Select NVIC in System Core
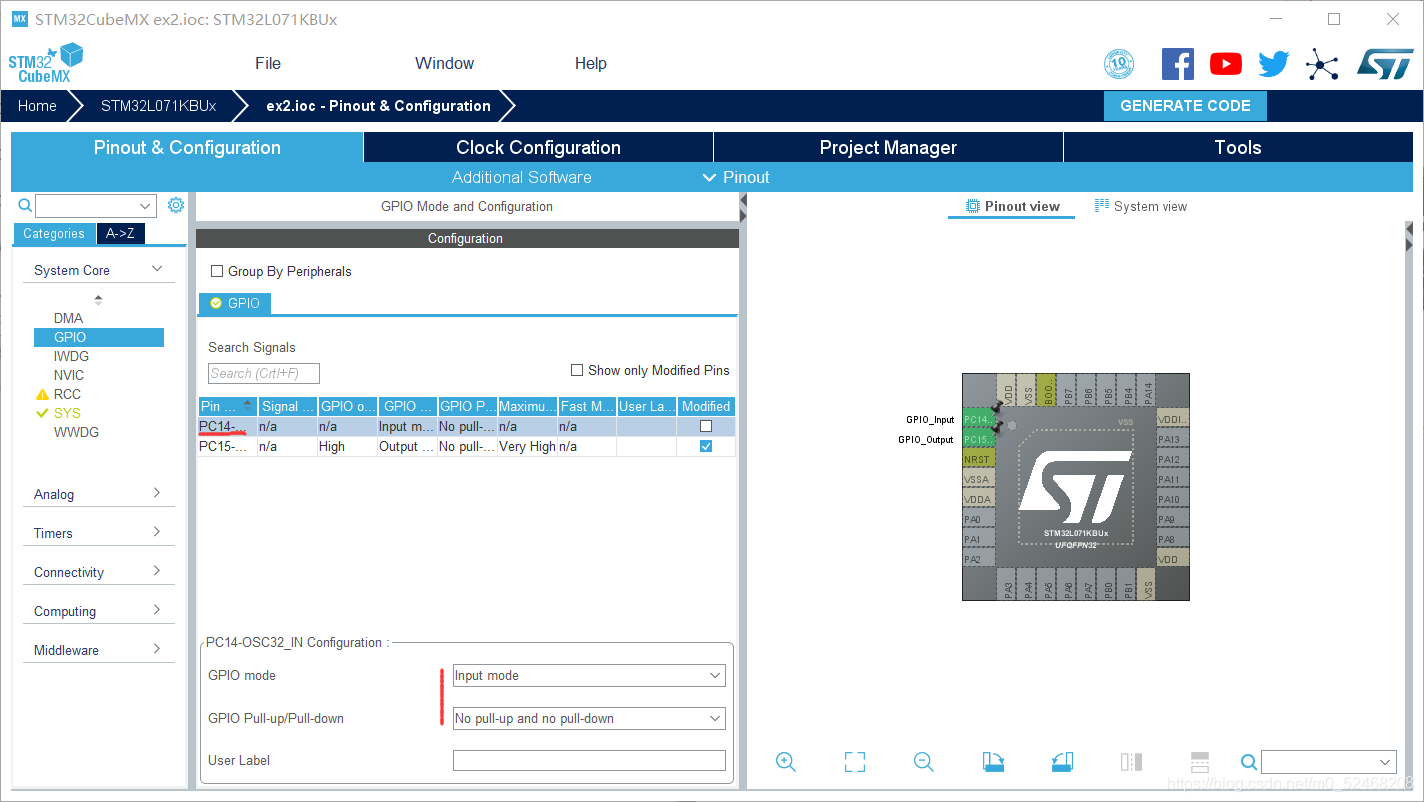1424x802 pixels. click(69, 375)
